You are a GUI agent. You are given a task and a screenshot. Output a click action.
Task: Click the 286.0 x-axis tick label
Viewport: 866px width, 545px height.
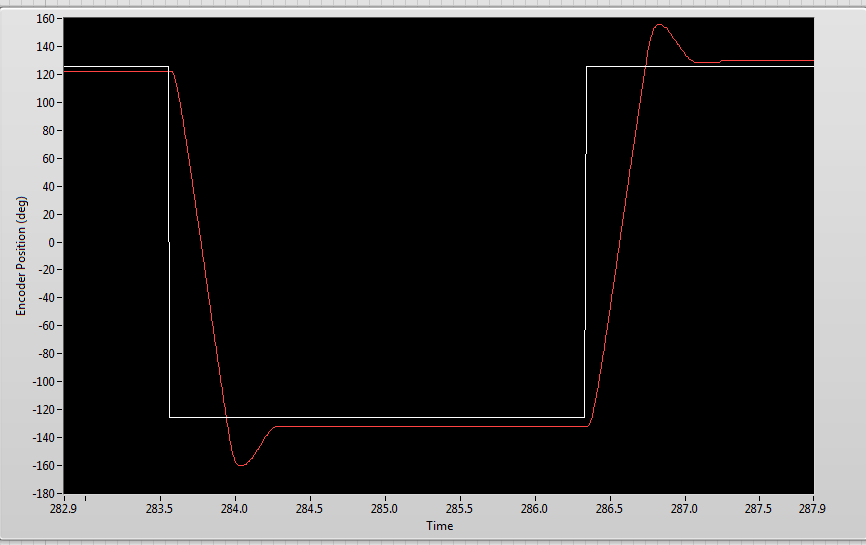(534, 509)
